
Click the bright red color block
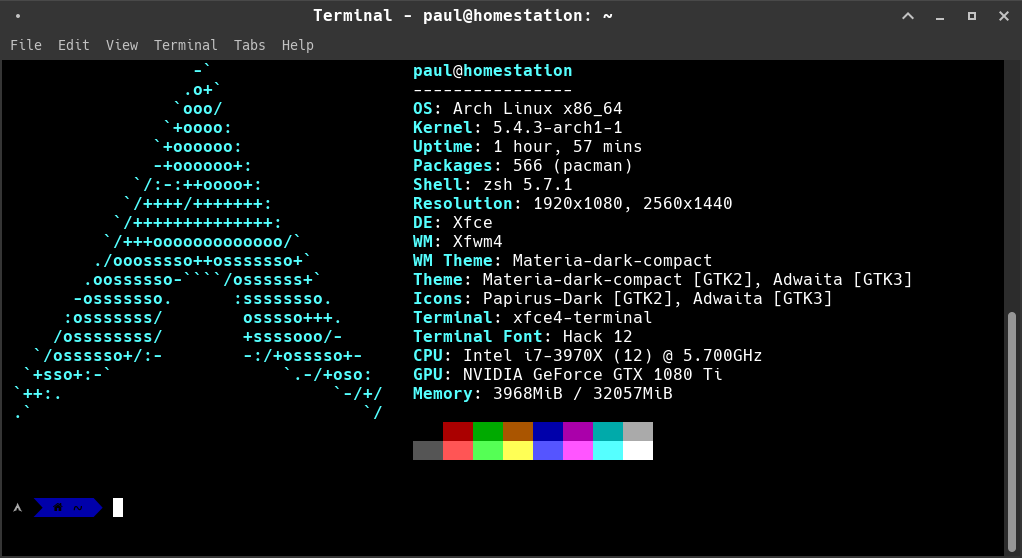click(x=458, y=450)
